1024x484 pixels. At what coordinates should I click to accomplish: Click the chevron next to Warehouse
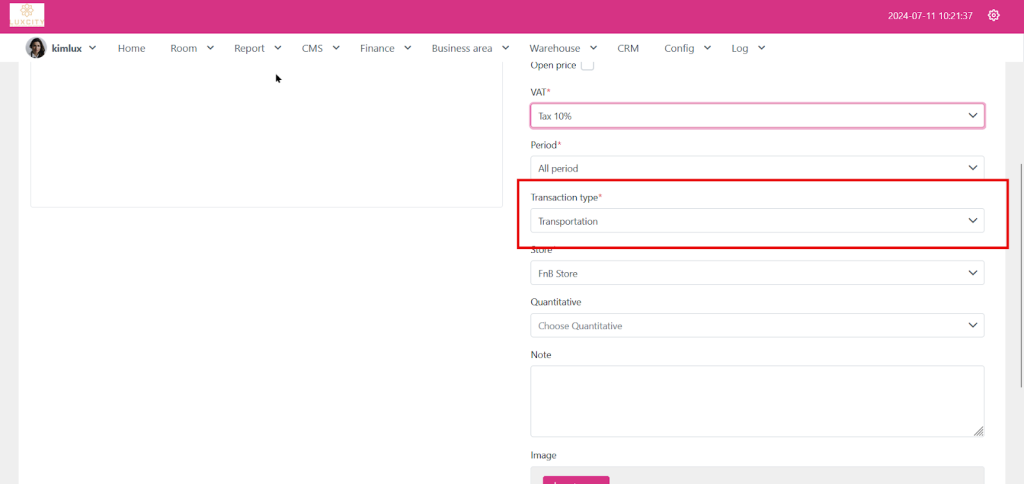593,47
